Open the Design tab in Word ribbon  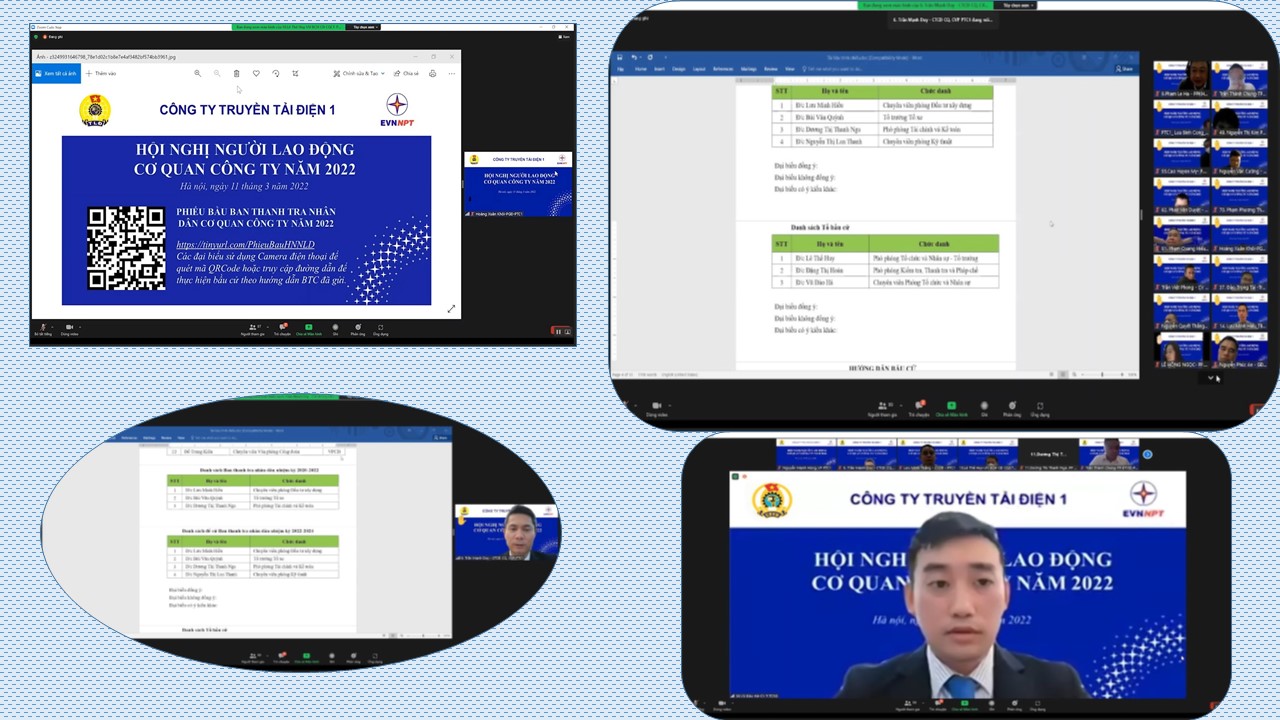pyautogui.click(x=679, y=69)
